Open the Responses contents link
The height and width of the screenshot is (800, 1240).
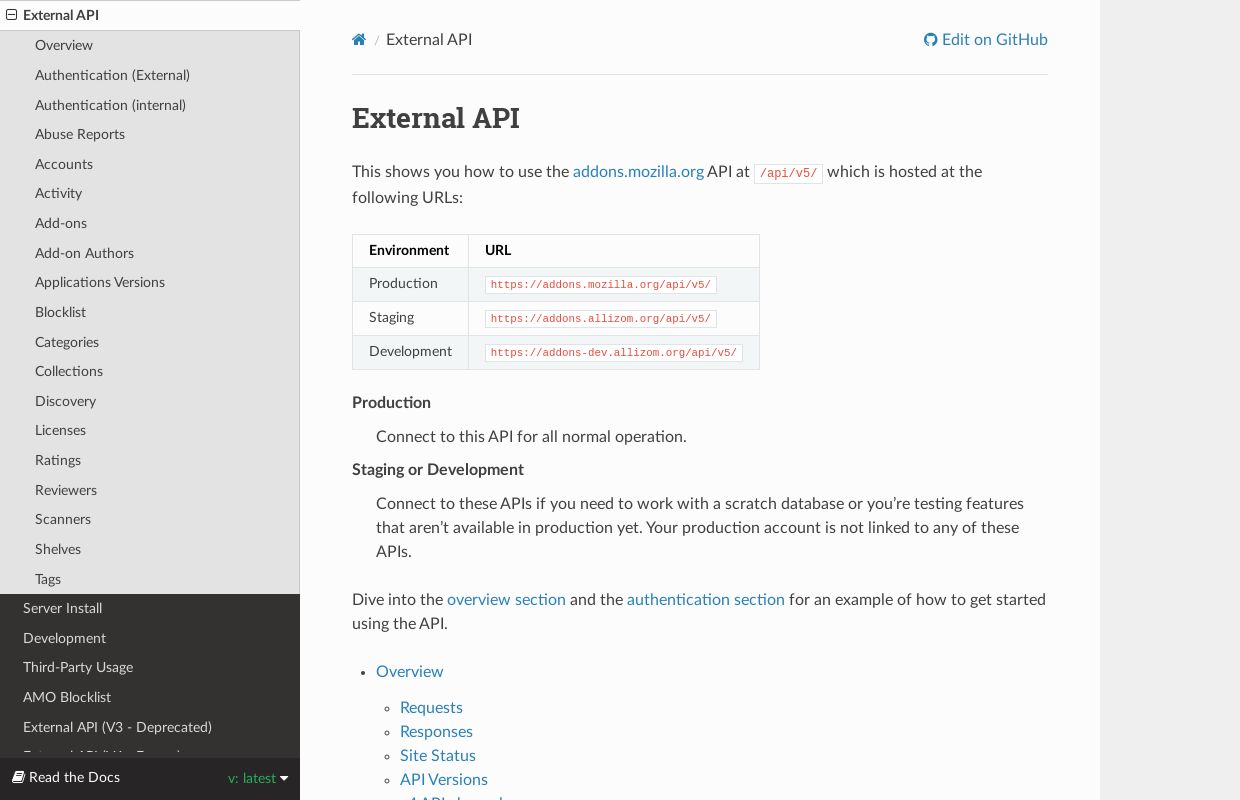[436, 731]
